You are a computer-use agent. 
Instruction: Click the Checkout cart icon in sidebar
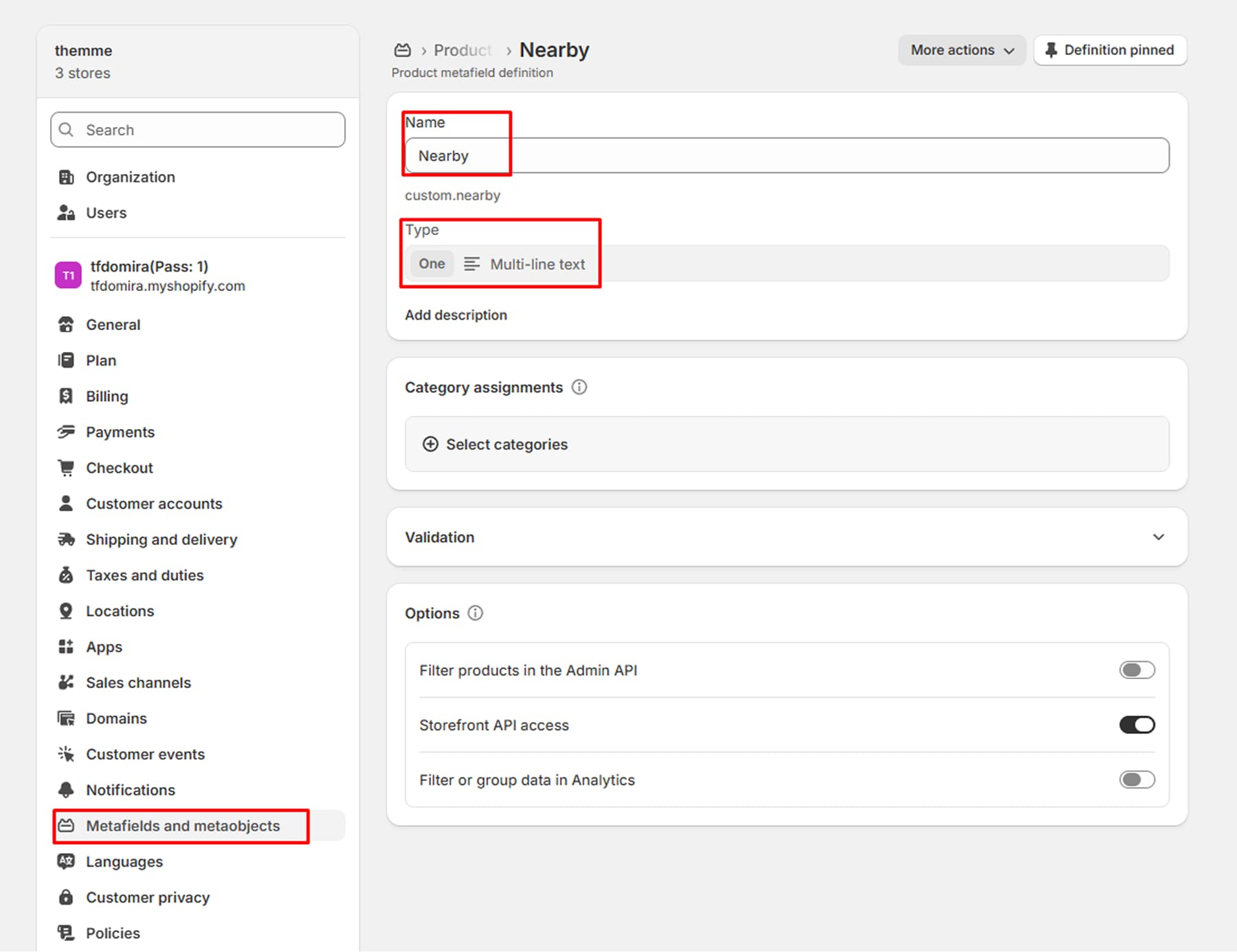(x=66, y=467)
